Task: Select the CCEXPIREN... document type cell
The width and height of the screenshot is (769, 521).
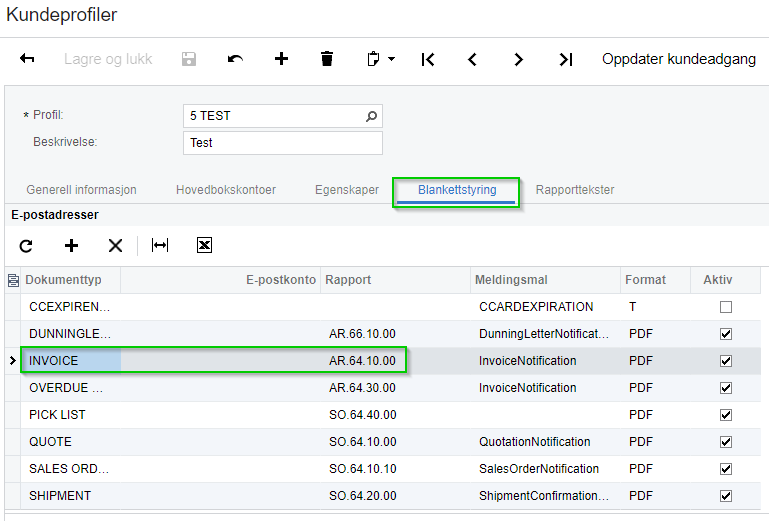Action: (71, 307)
